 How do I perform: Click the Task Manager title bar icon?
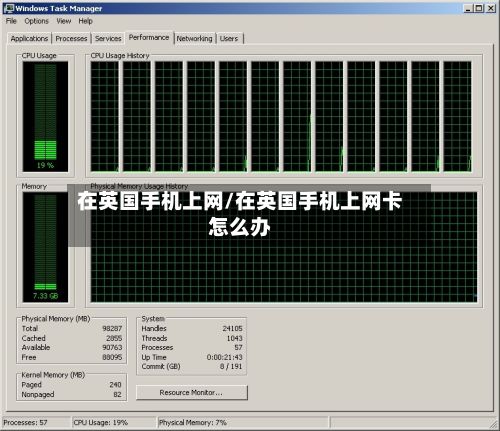[x=9, y=8]
